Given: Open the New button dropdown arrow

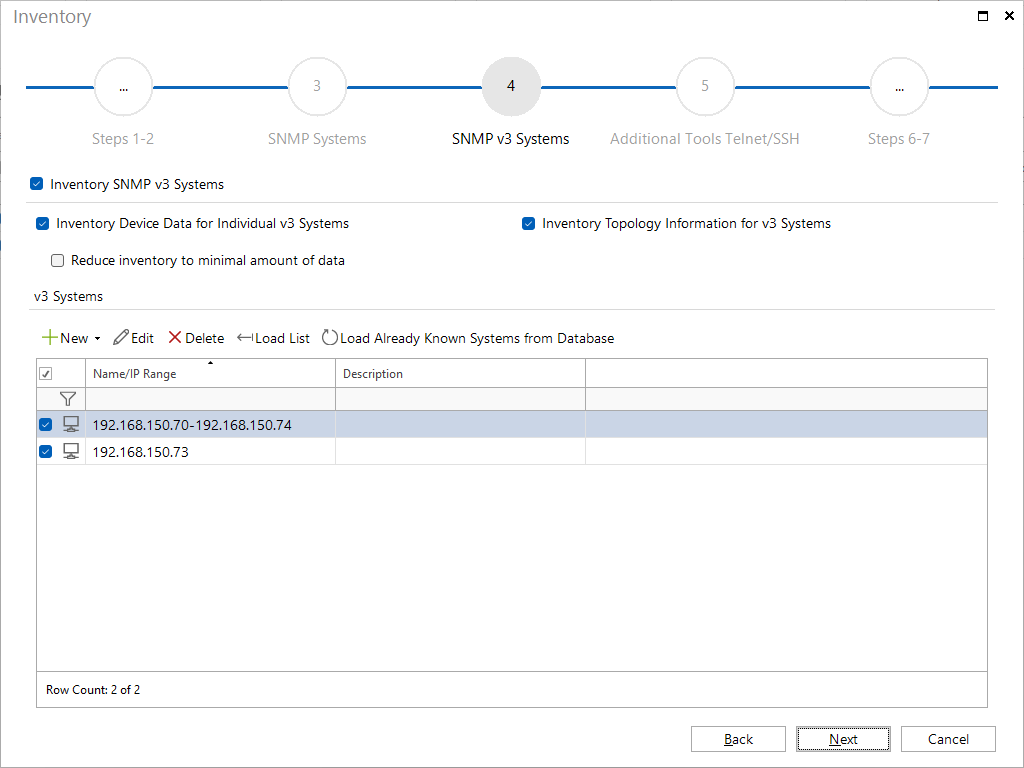Looking at the screenshot, I should 97,338.
